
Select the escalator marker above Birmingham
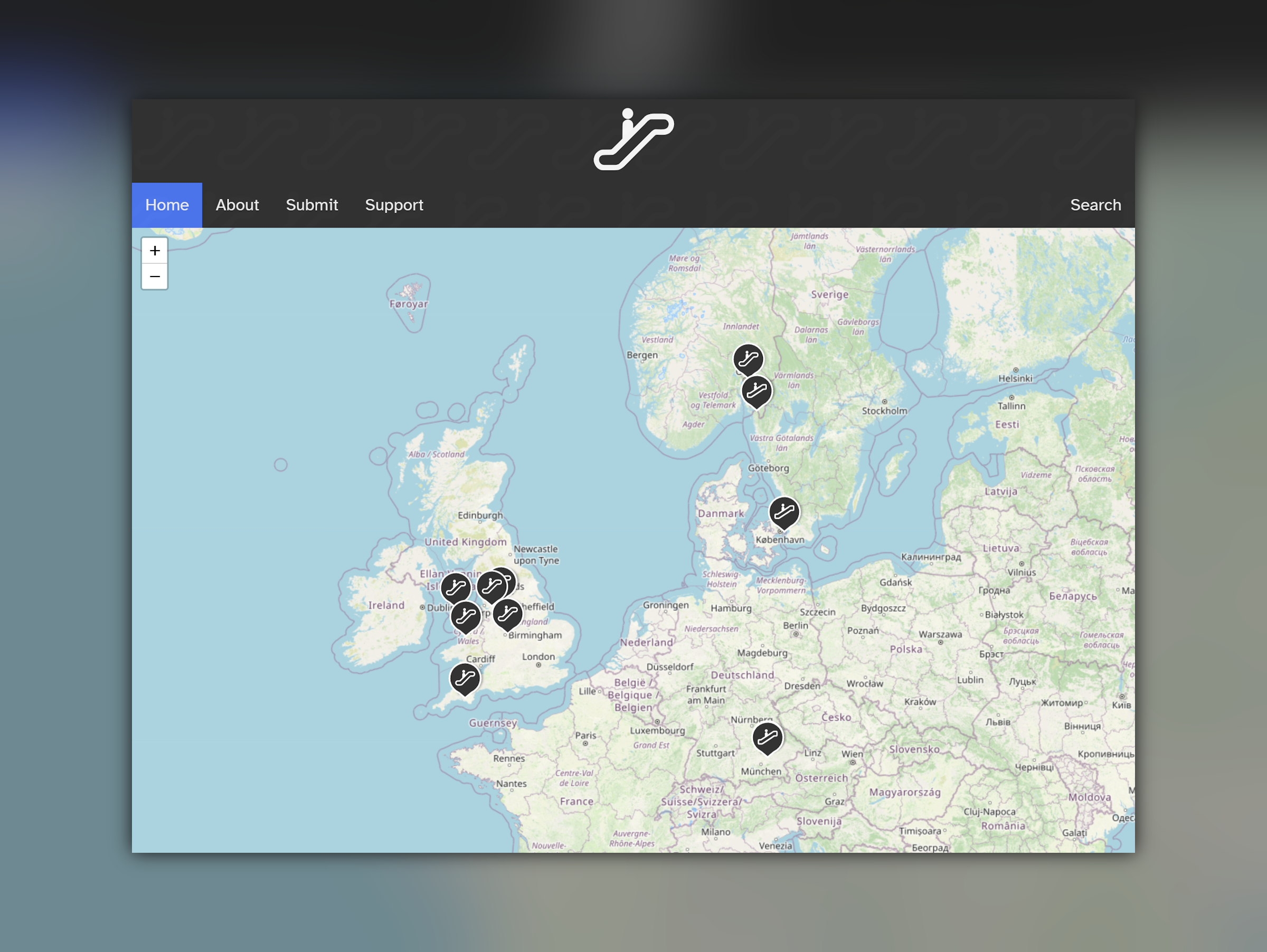click(507, 615)
